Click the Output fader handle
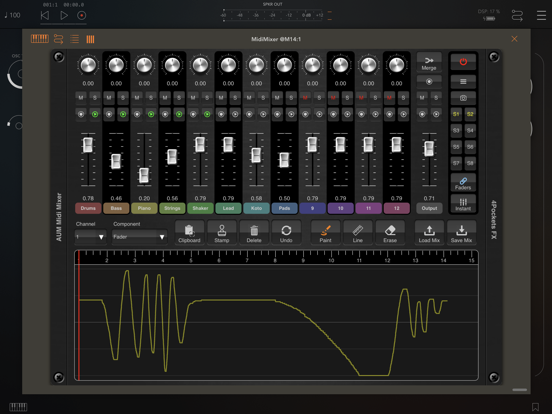 tap(429, 149)
